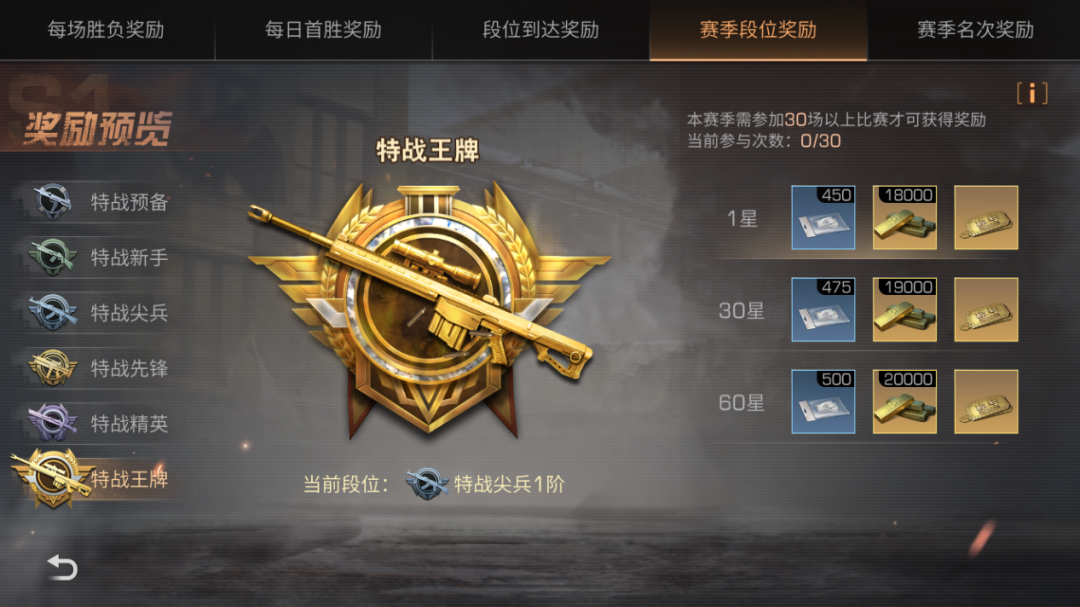
Task: Select the 475 blue item reward for 30星
Action: pyautogui.click(x=823, y=309)
